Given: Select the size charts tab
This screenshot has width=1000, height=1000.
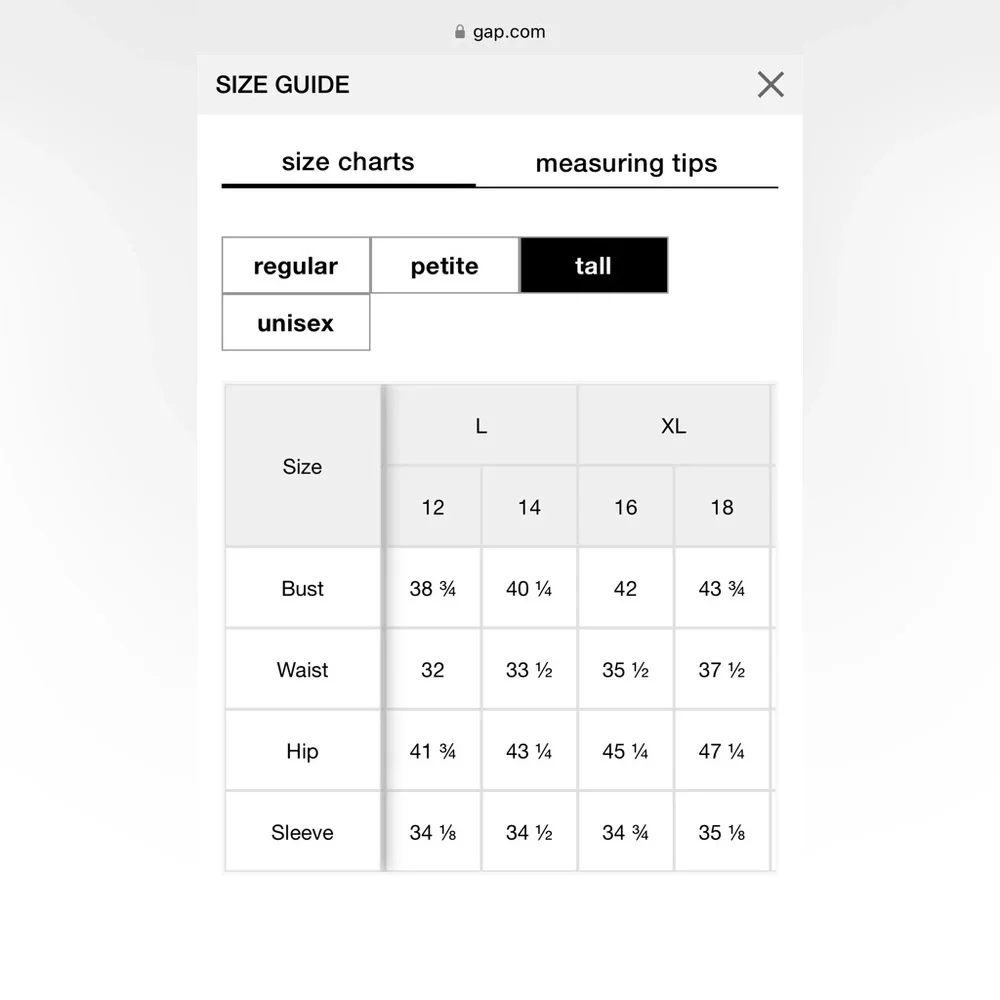Looking at the screenshot, I should (x=348, y=163).
